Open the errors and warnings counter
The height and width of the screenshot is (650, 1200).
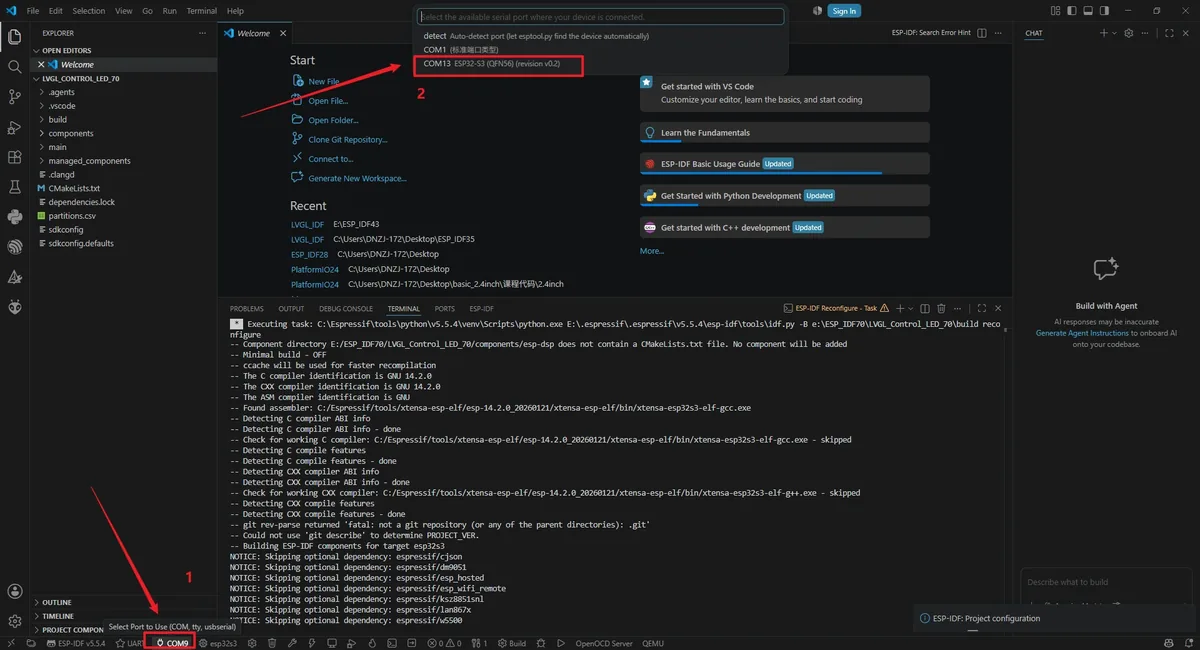tap(445, 643)
